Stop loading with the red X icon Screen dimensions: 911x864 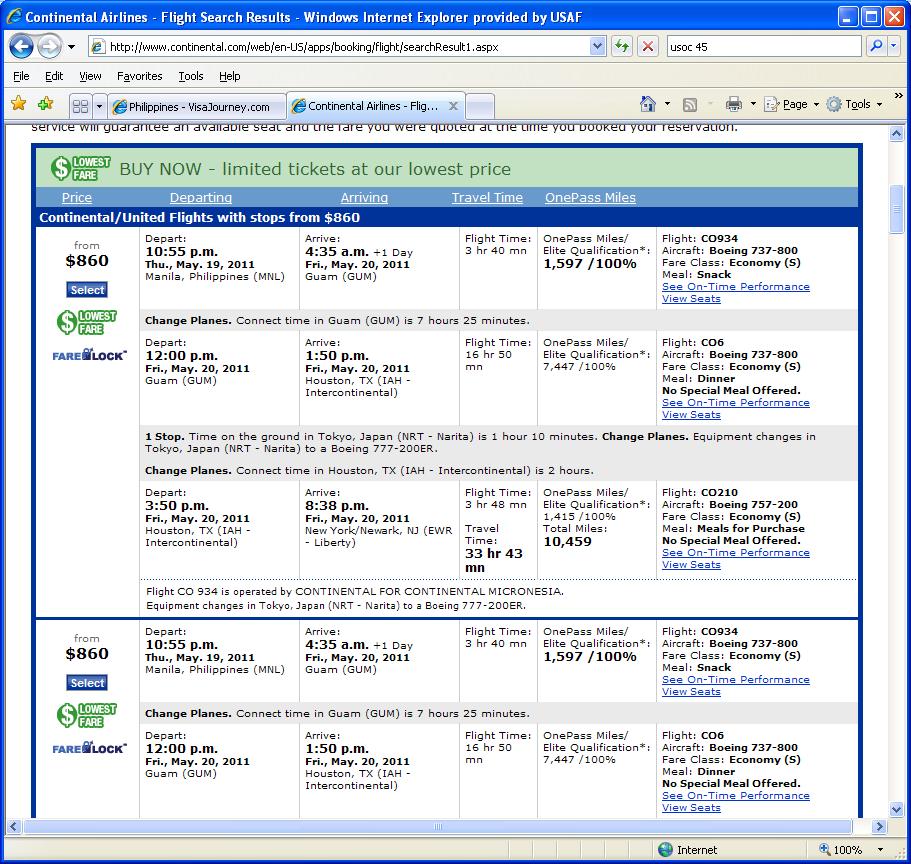647,46
